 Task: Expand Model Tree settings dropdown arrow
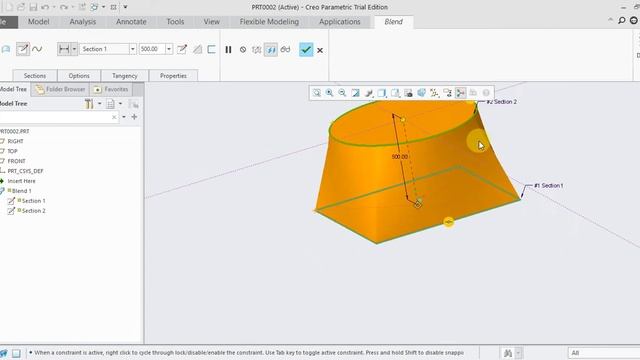pos(100,104)
